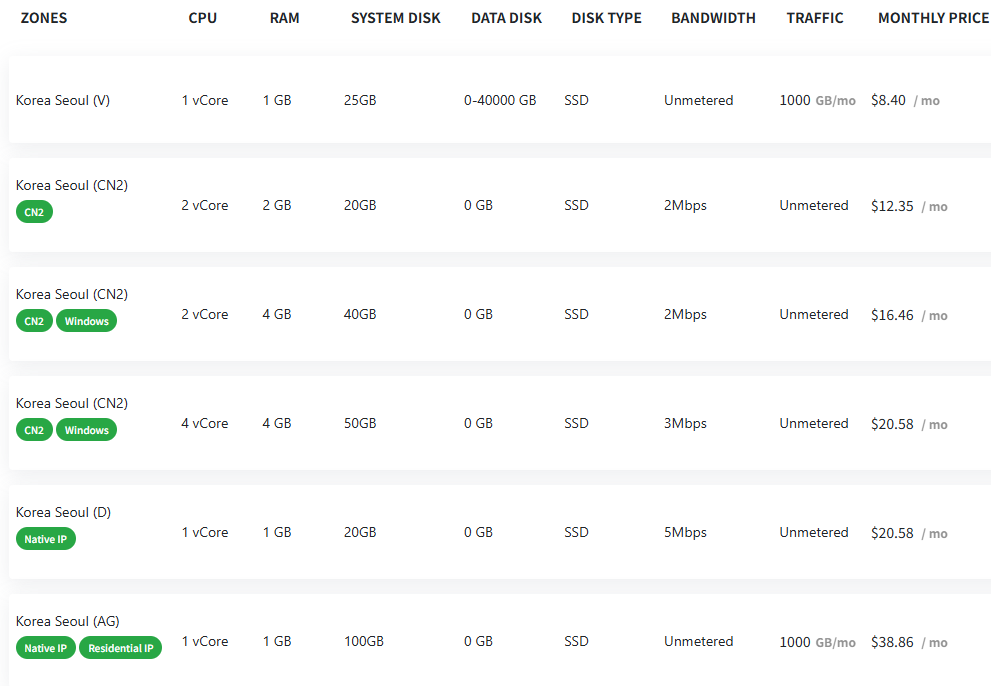The height and width of the screenshot is (686, 991).
Task: Select the Korea Seoul (V) zone name
Action: click(x=63, y=100)
